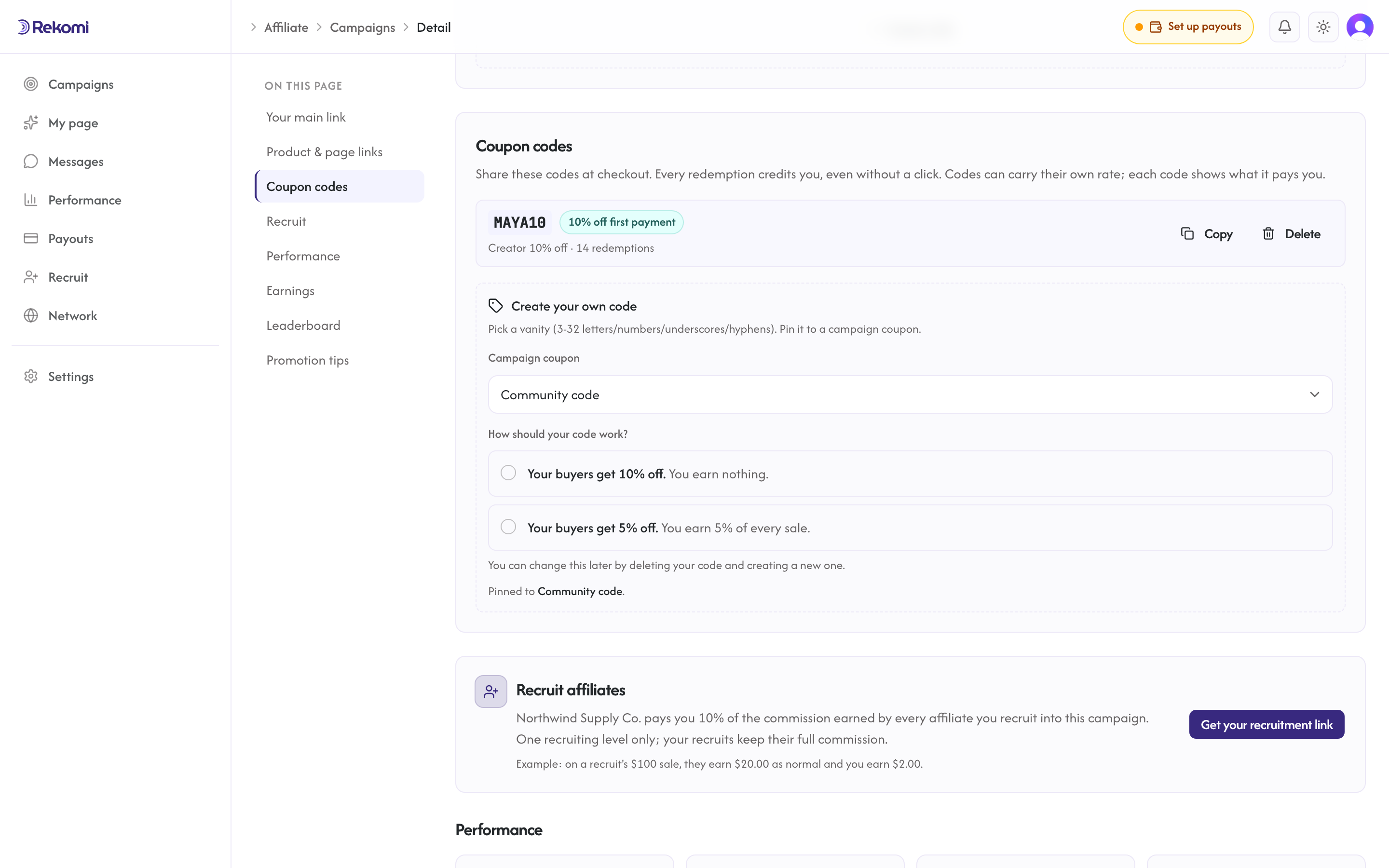Screen dimensions: 1389x868
Task: Click the Rekomi logo
Action: (53, 27)
